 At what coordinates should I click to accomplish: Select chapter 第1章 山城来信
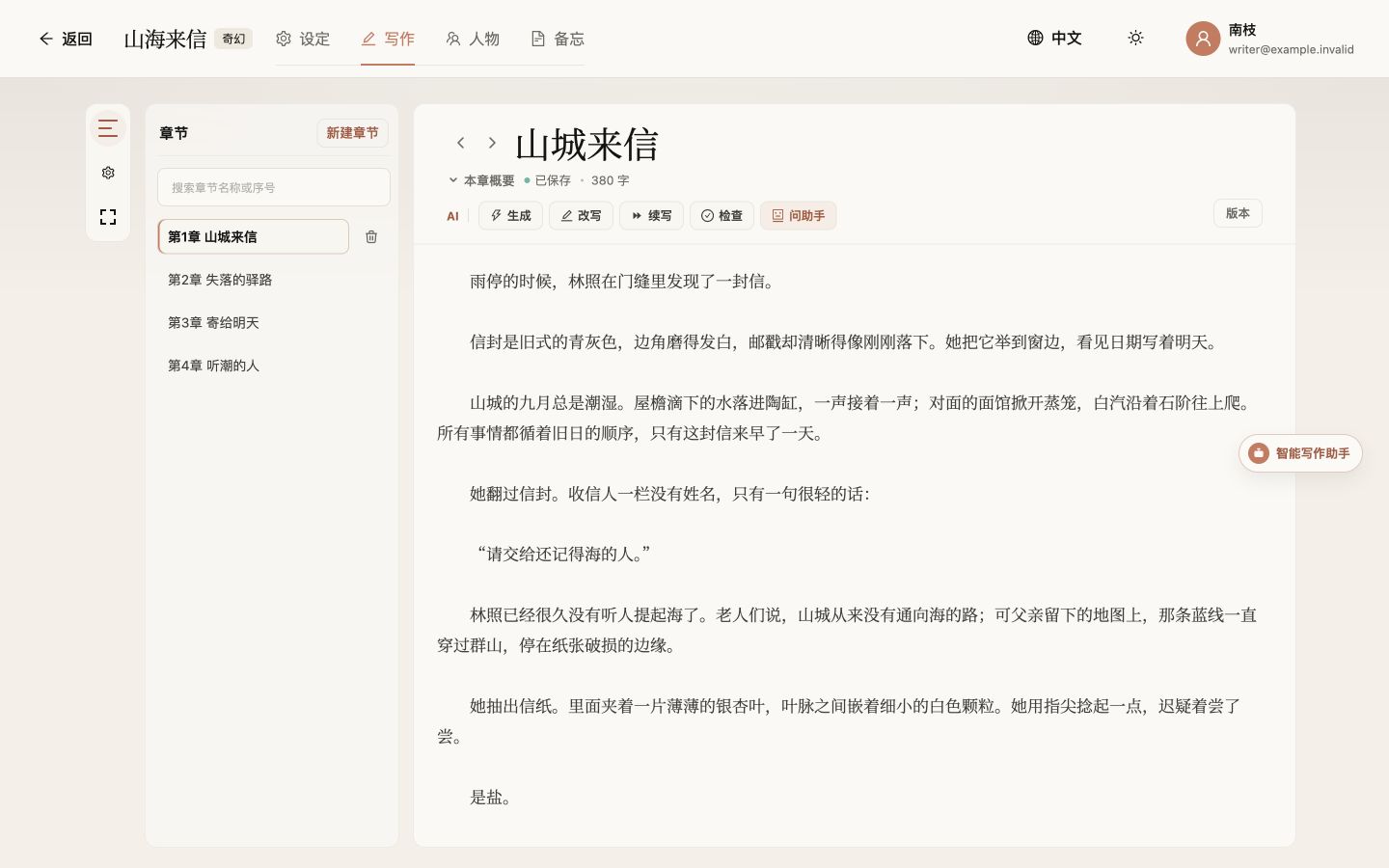tap(254, 236)
